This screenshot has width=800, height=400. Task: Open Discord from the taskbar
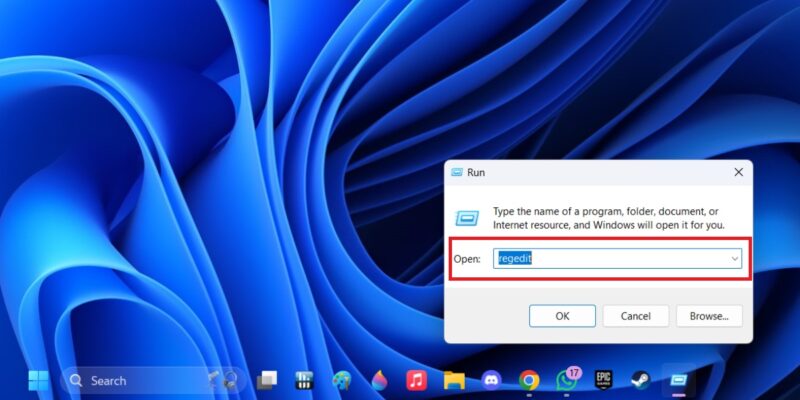[491, 381]
